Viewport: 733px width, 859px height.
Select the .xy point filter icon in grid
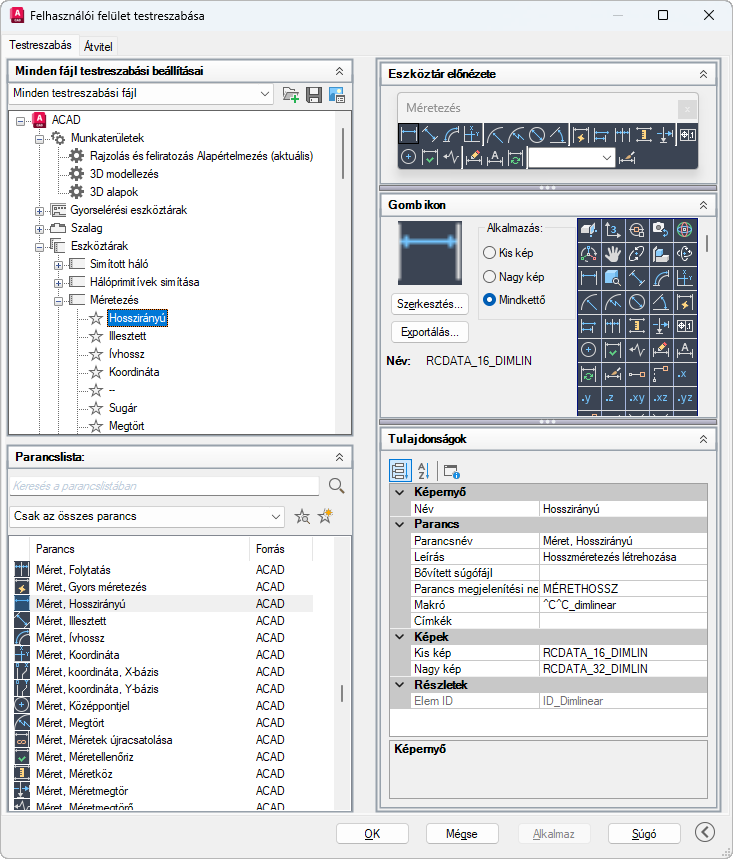pyautogui.click(x=636, y=398)
